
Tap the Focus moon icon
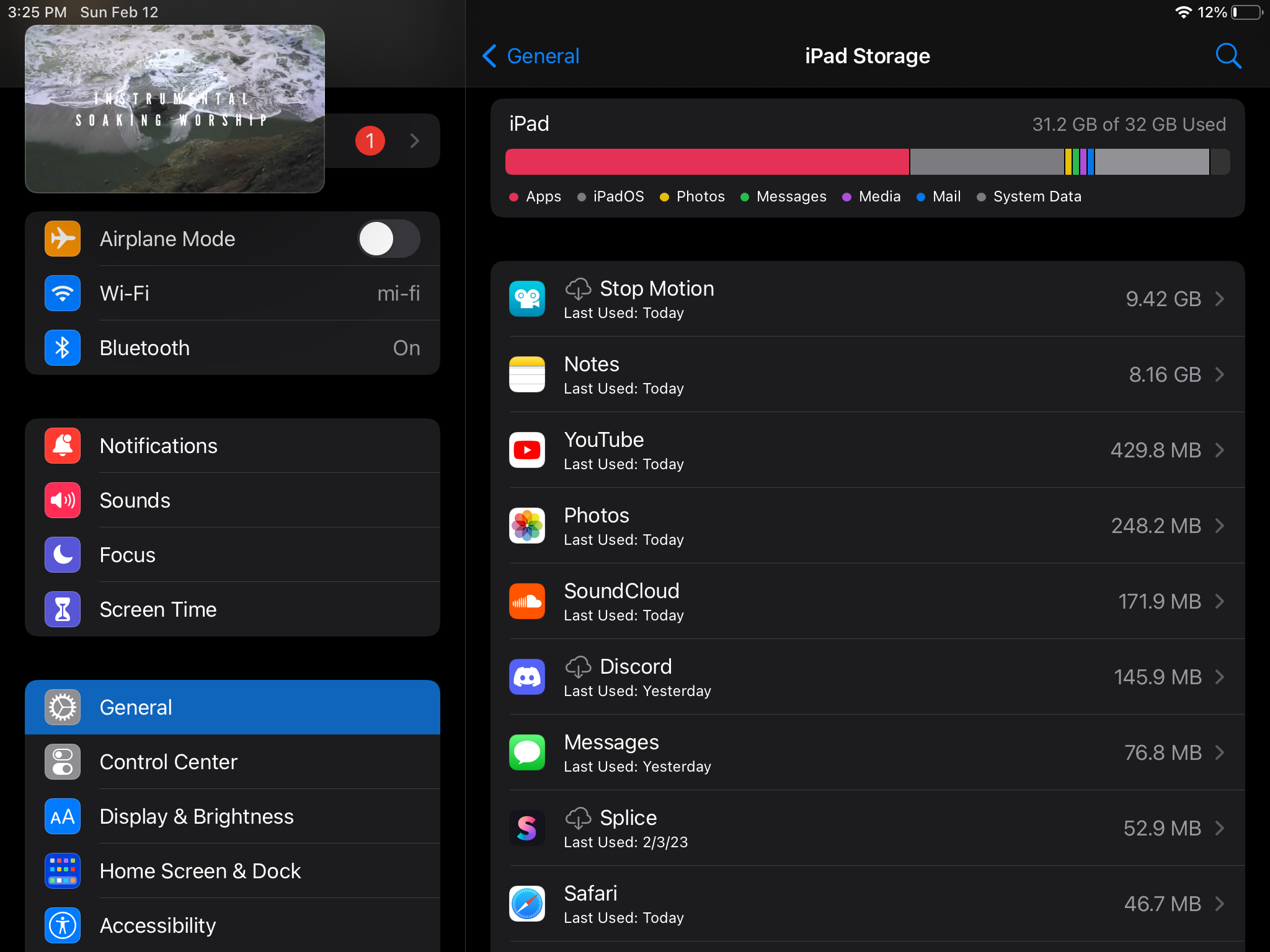click(x=63, y=555)
